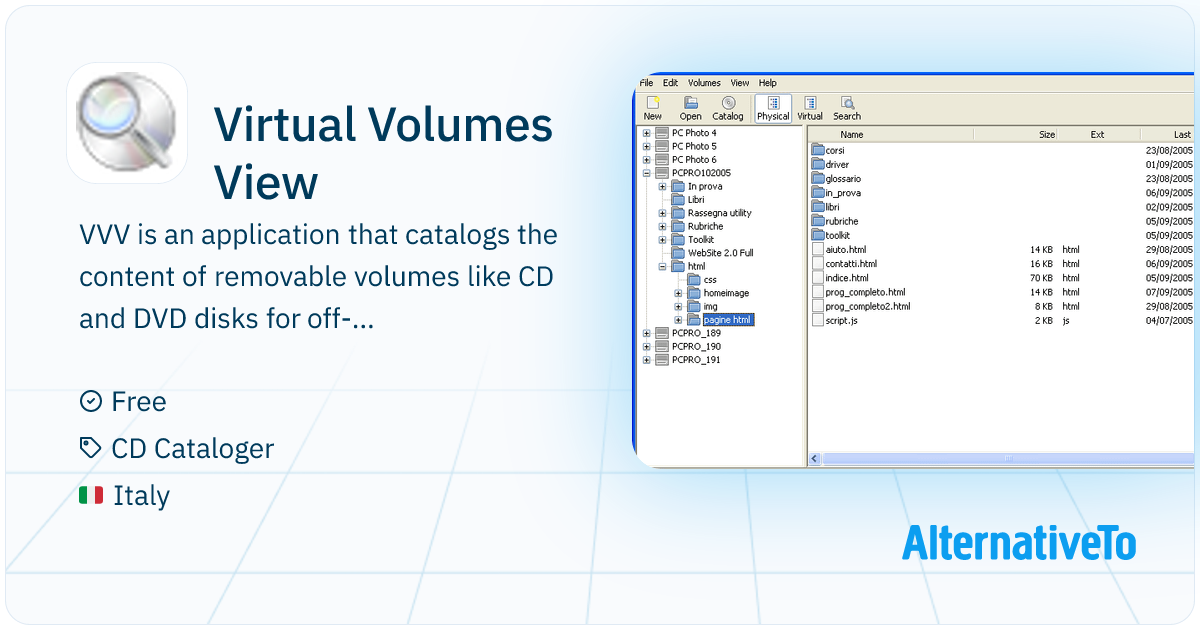Click the horizontal scrollbar thumb
Viewport: 1200px width, 630px height.
[1008, 458]
